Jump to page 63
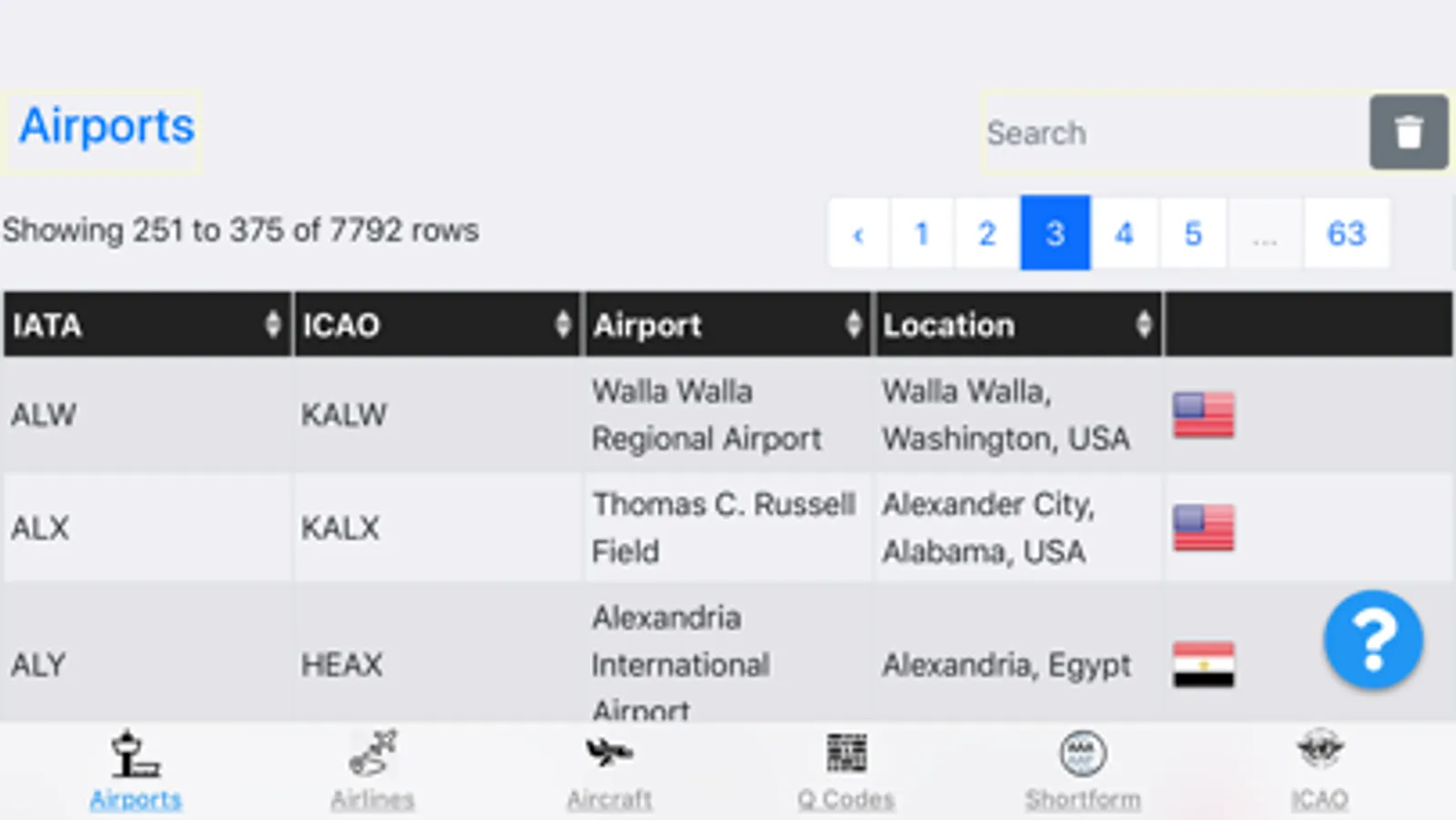The width and height of the screenshot is (1456, 820). (x=1346, y=233)
